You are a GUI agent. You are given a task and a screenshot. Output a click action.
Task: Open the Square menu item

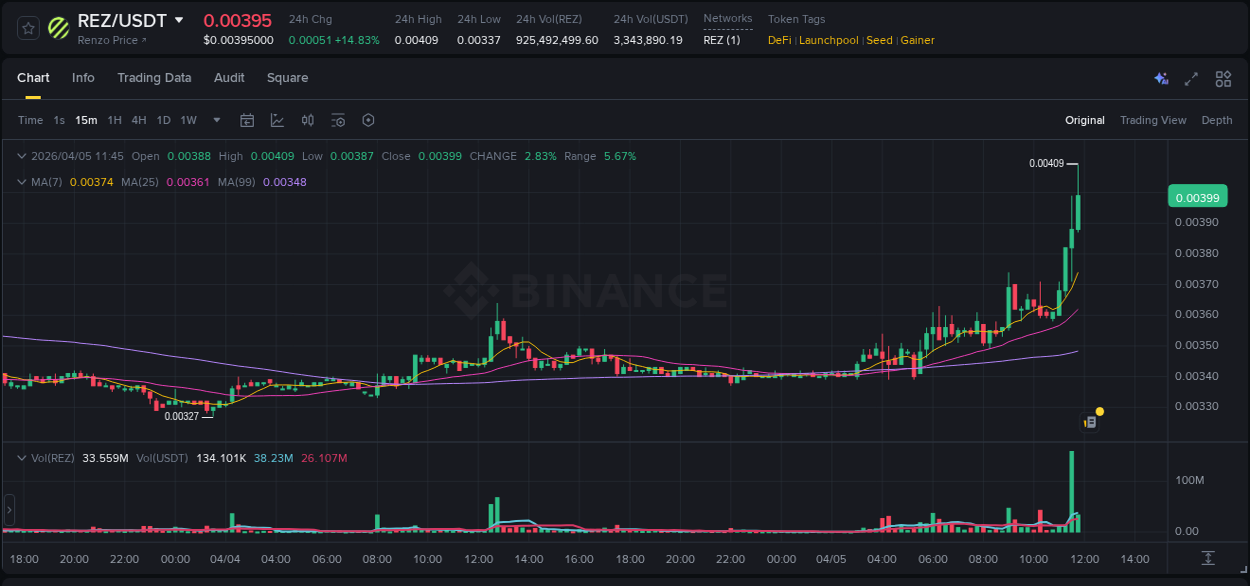287,78
